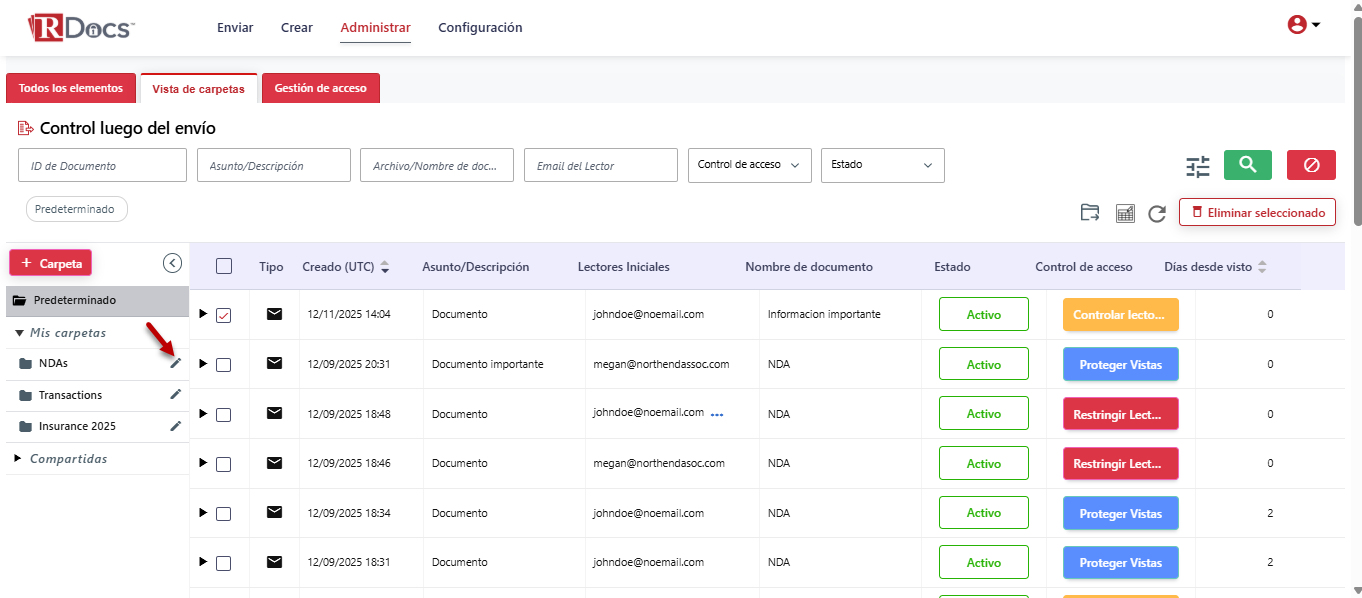Click the red Carpeta add button
The image size is (1362, 598).
pyautogui.click(x=51, y=263)
